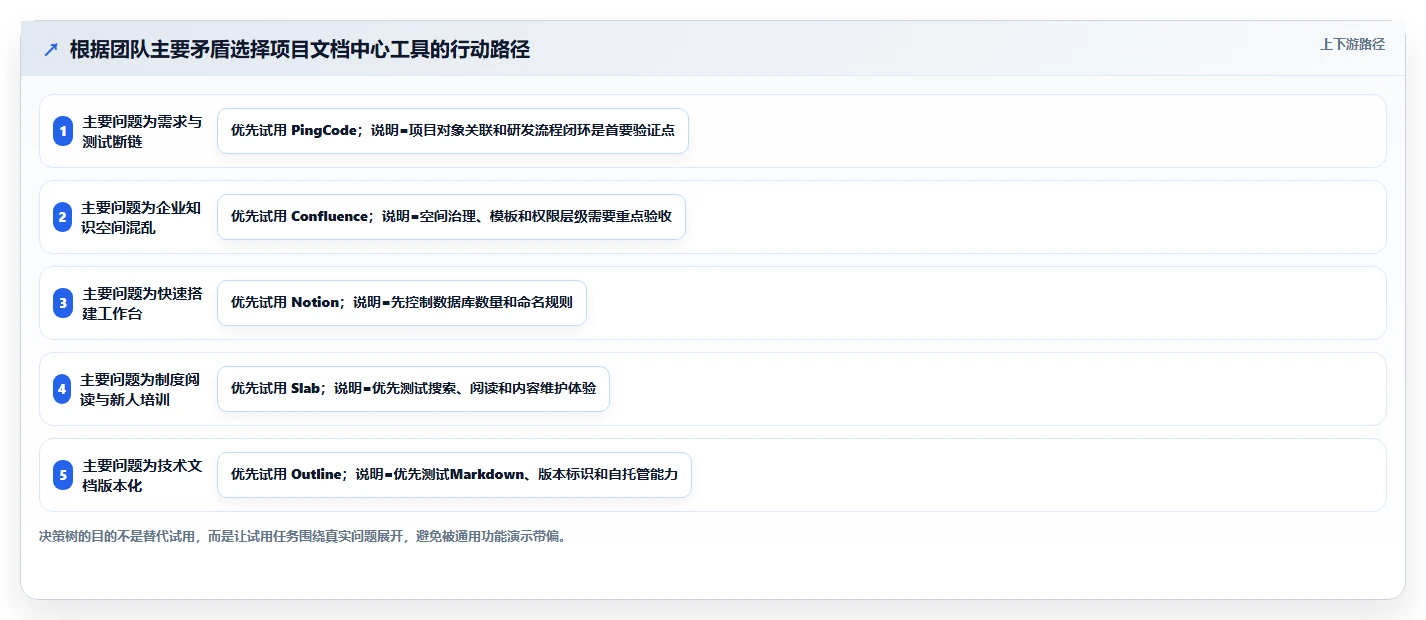Click the footnote starting 决策树的目的不是替代试用

[x=304, y=536]
